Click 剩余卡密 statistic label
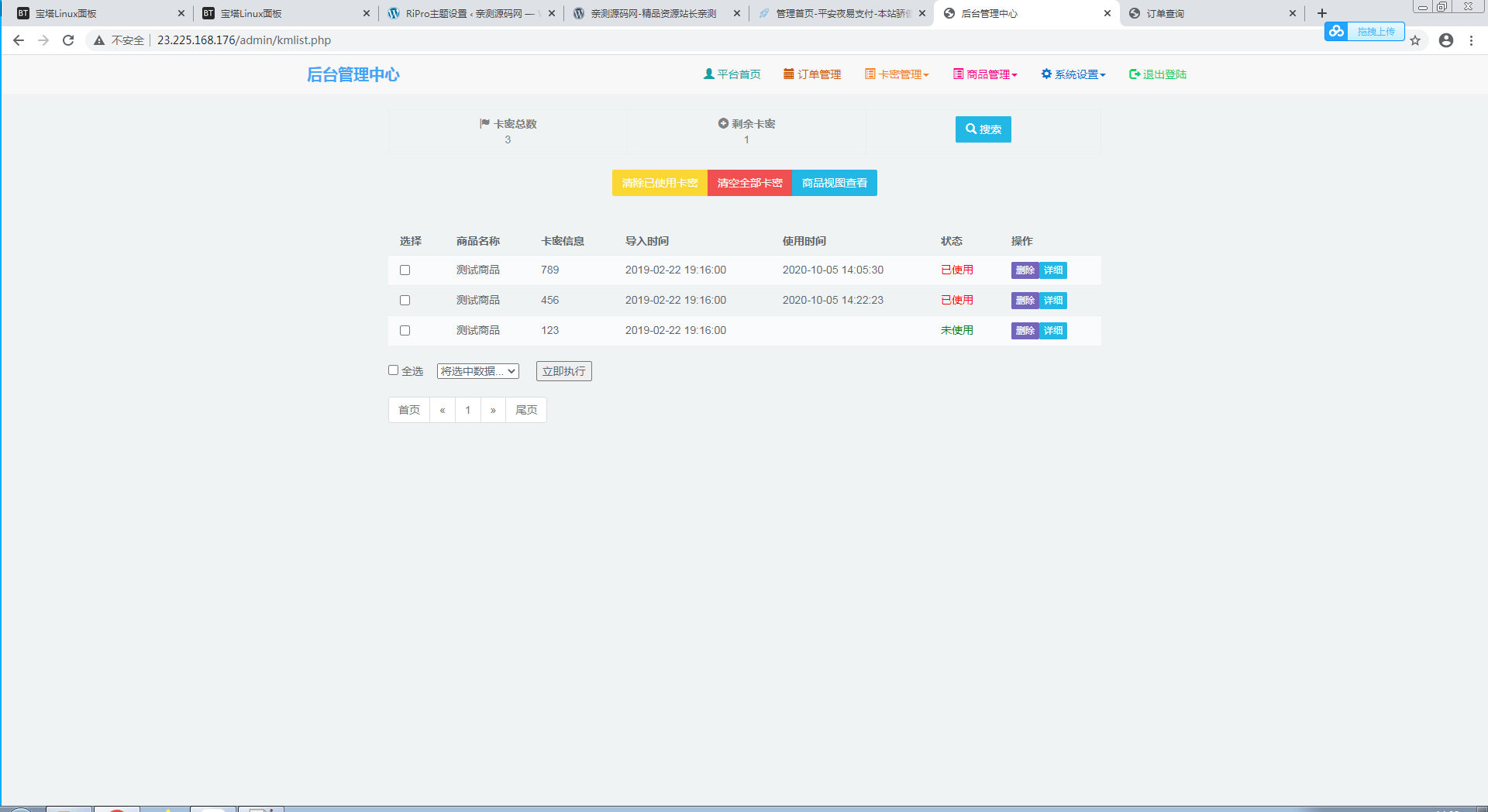This screenshot has height=812, width=1488. (746, 124)
